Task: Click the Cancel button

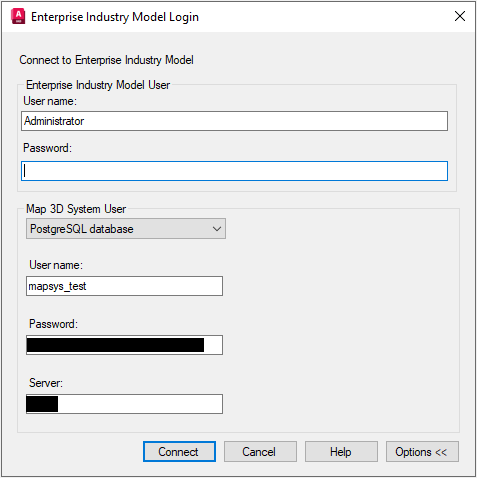Action: coord(260,452)
